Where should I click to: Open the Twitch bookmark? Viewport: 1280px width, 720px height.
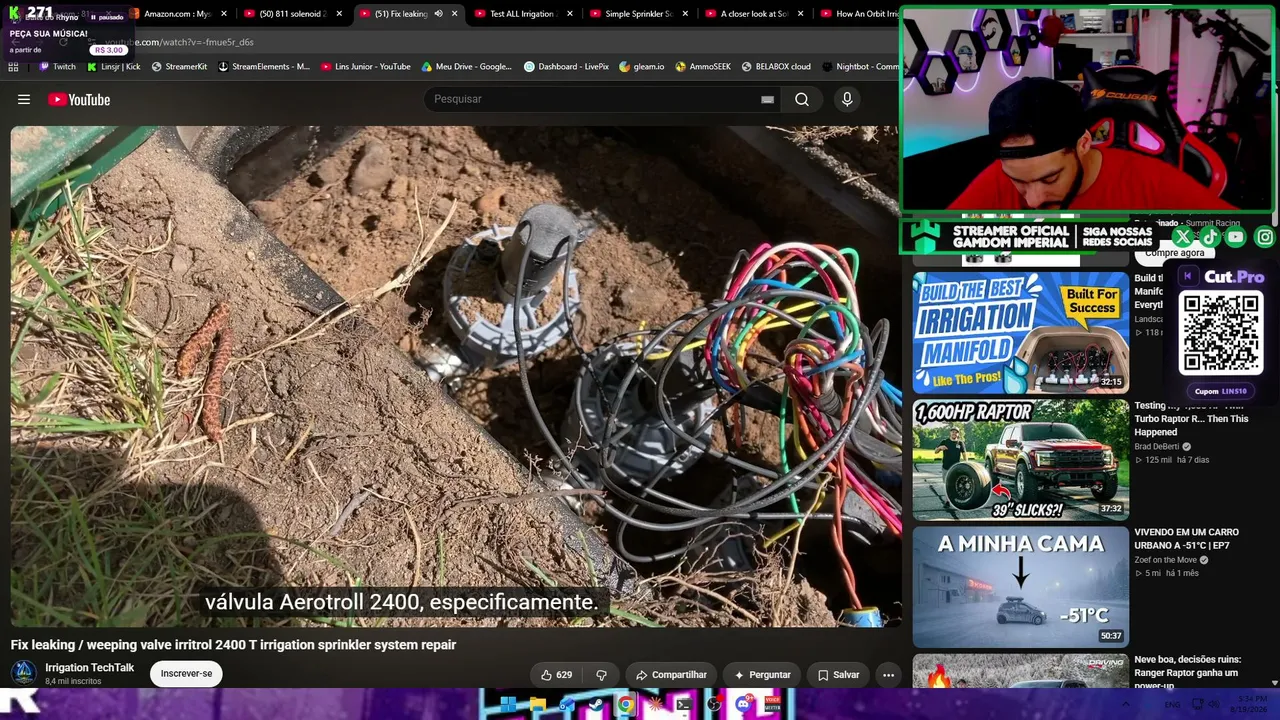point(57,67)
